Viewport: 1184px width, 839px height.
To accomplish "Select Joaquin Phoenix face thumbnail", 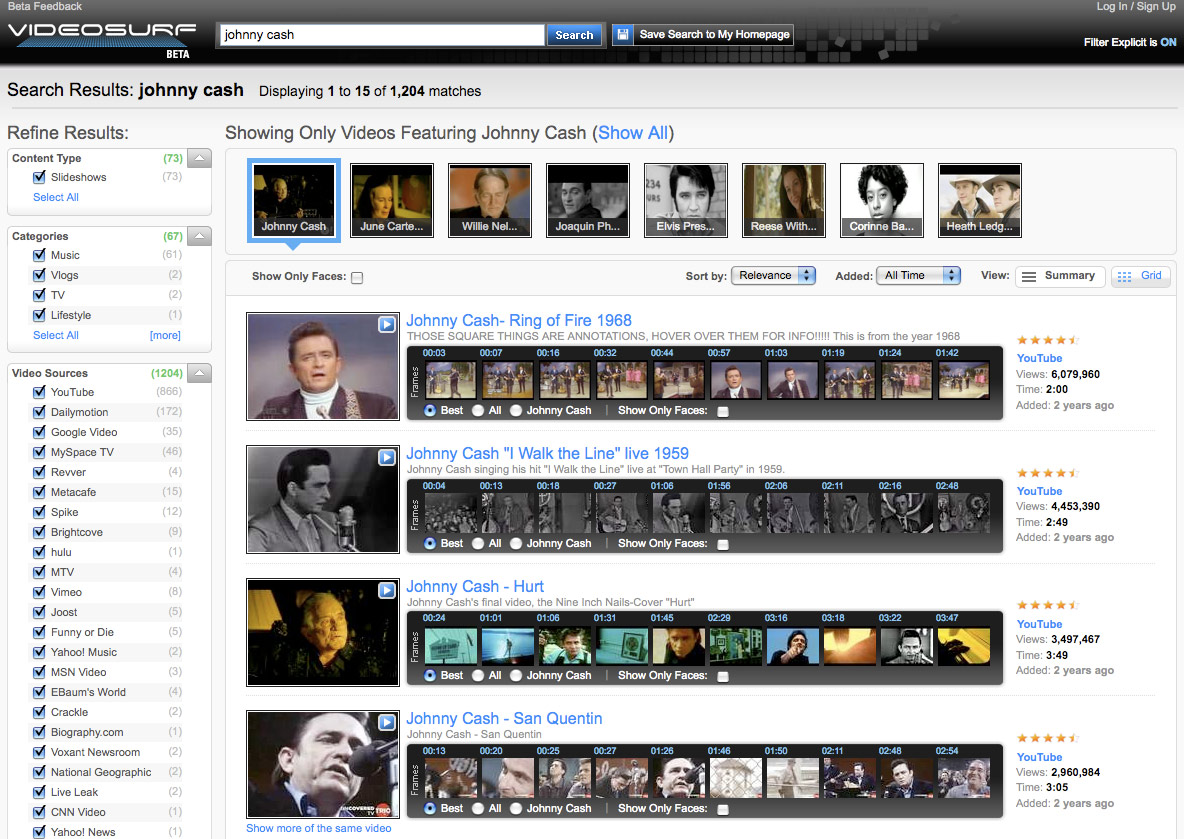I will [x=587, y=200].
